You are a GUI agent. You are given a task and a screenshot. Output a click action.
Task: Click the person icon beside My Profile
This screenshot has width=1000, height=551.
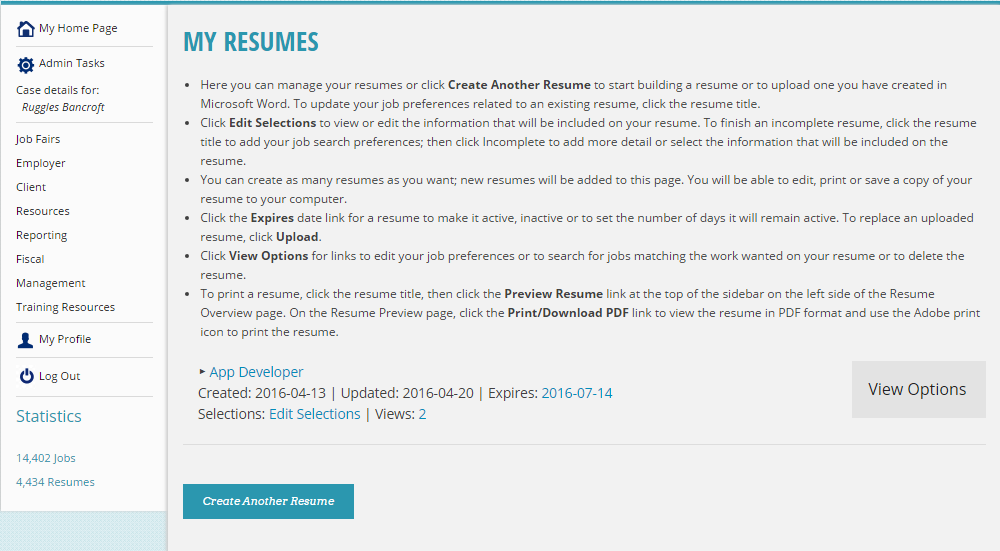(x=26, y=340)
